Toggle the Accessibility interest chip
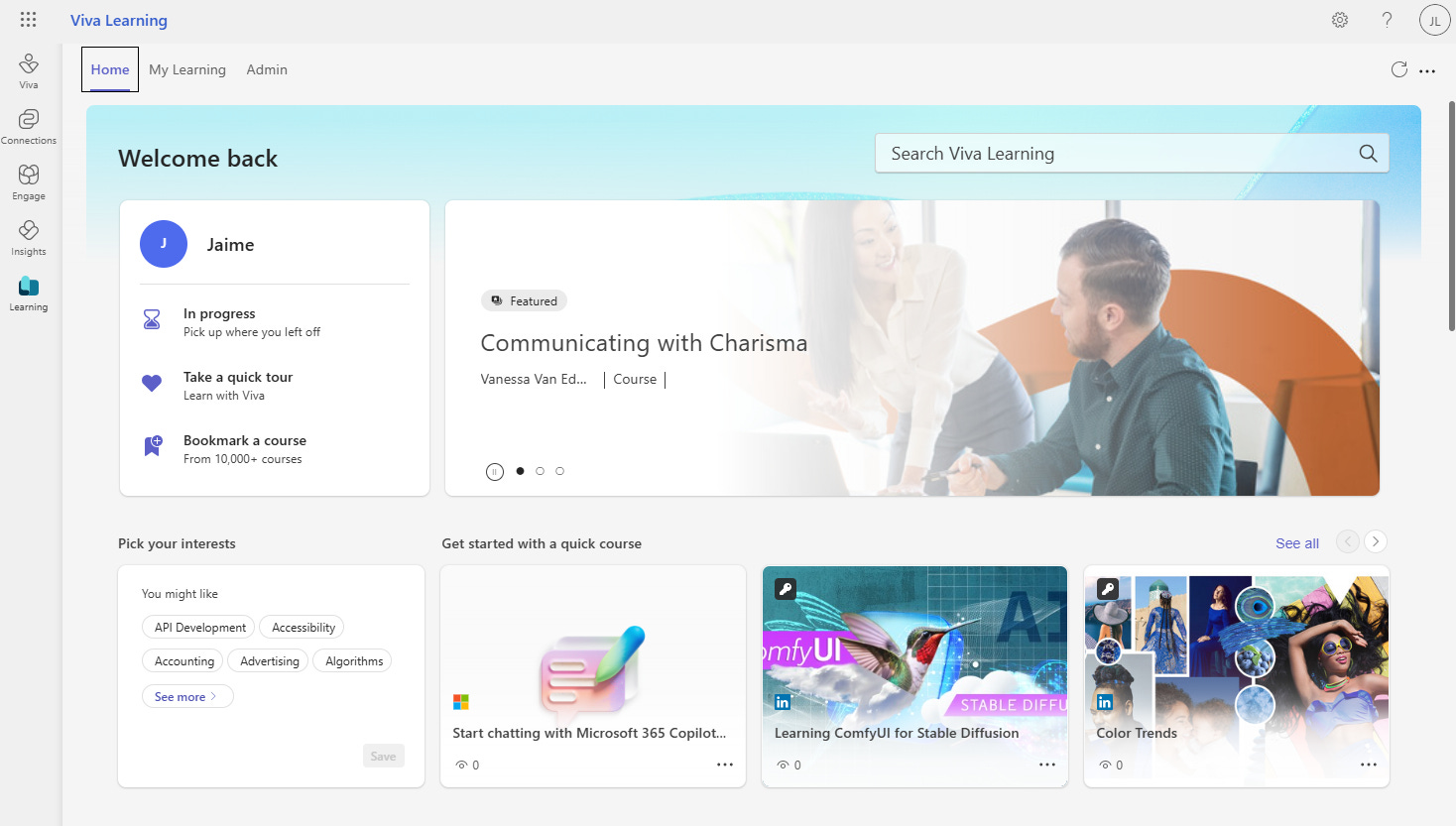Screen dimensions: 1456x826 click(303, 628)
